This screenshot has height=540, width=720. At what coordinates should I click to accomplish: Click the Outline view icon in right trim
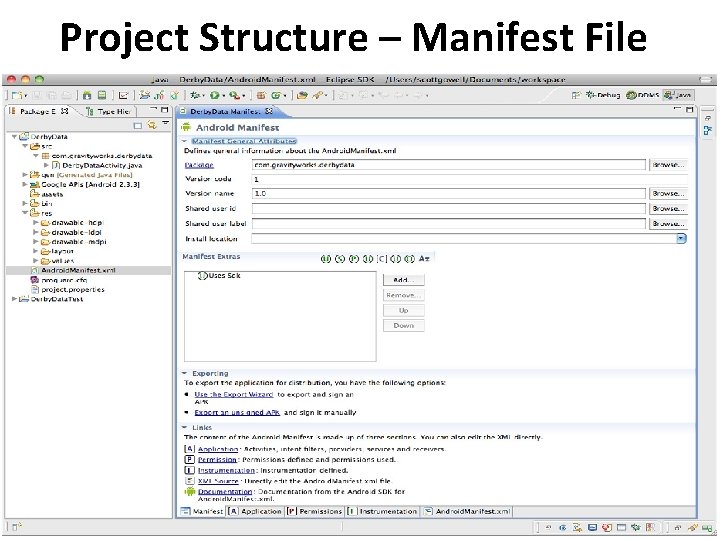pyautogui.click(x=708, y=131)
